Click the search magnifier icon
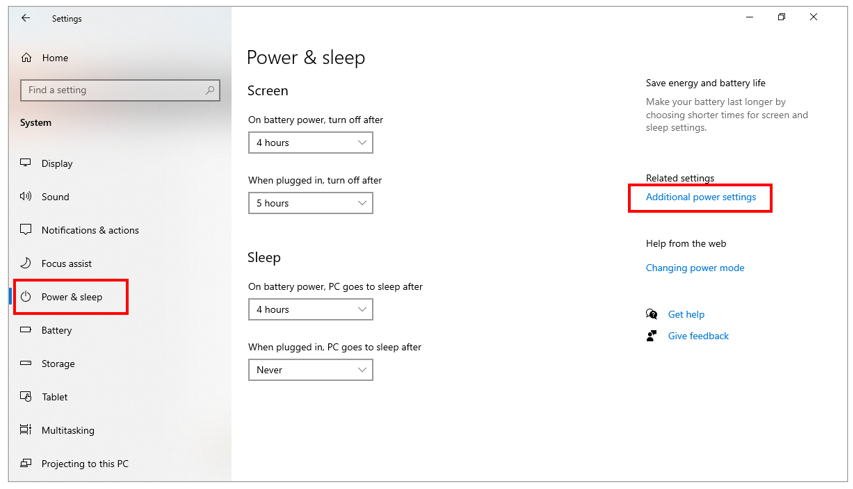The width and height of the screenshot is (853, 489). 210,90
